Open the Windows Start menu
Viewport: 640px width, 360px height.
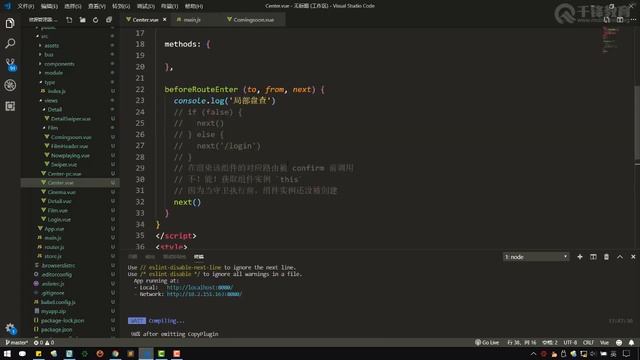7,353
